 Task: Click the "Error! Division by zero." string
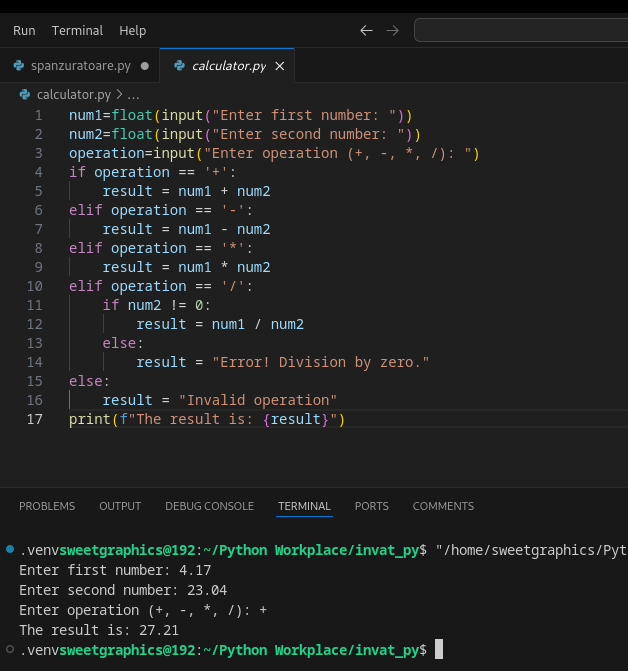(321, 362)
